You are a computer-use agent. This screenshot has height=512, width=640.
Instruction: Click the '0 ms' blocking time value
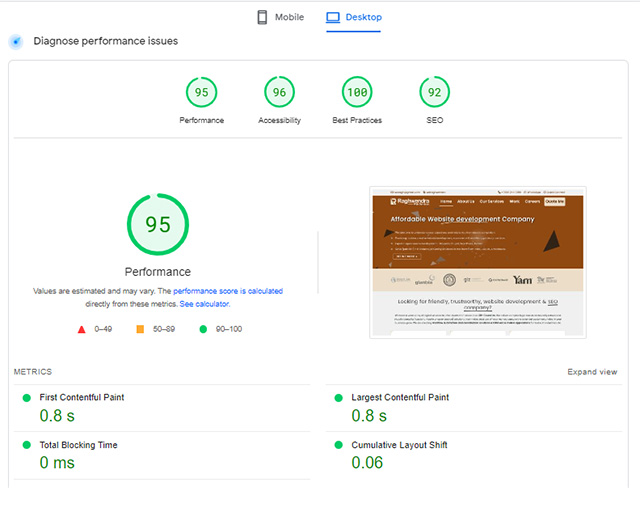point(57,463)
